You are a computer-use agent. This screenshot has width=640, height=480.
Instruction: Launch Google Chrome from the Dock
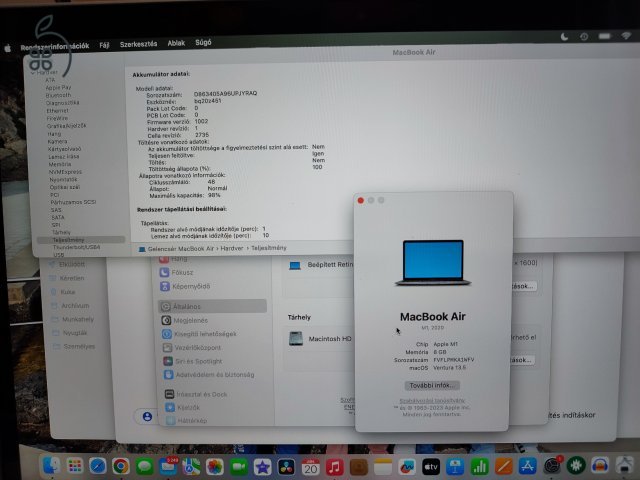click(x=121, y=466)
